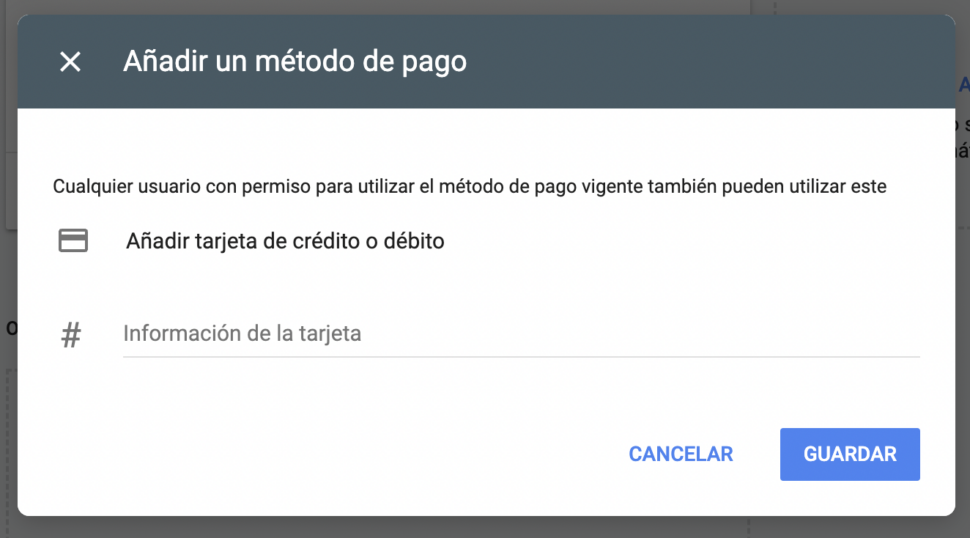Image resolution: width=970 pixels, height=538 pixels.
Task: Click the dimmed area below the dialog
Action: [x=485, y=527]
